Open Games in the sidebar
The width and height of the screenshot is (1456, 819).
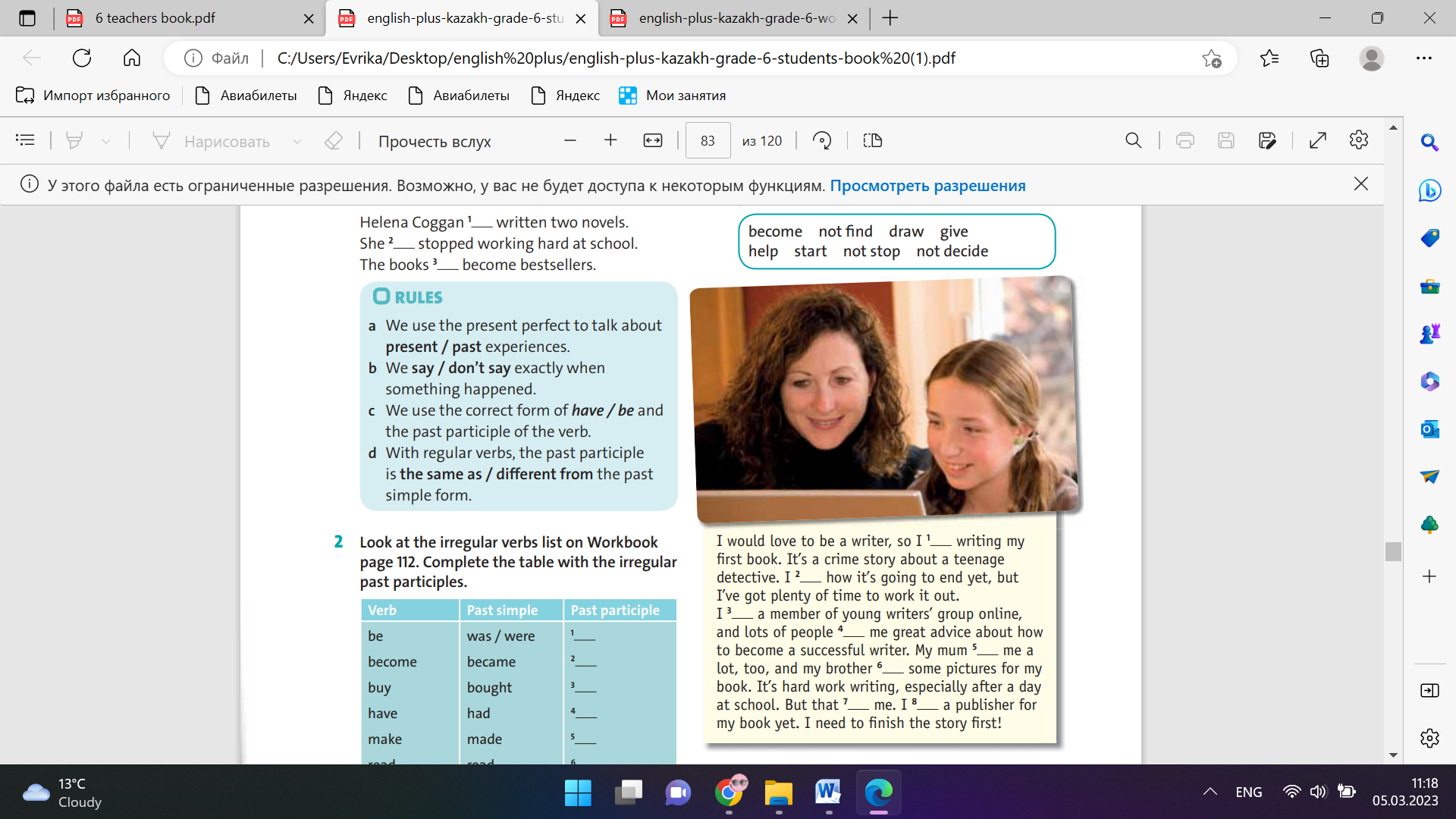point(1429,334)
